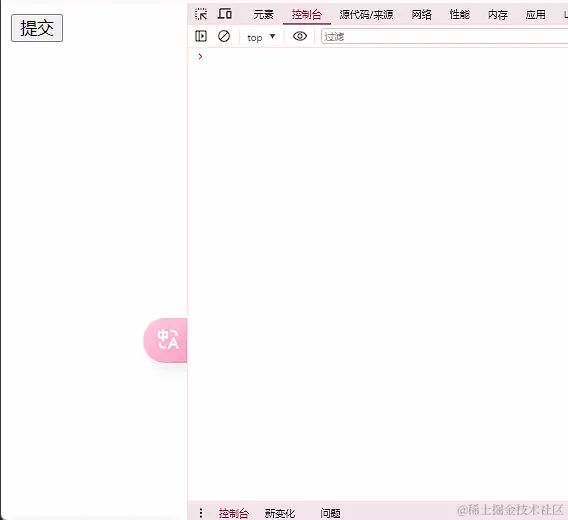
Task: Click the console prompt chevron
Action: point(200,57)
